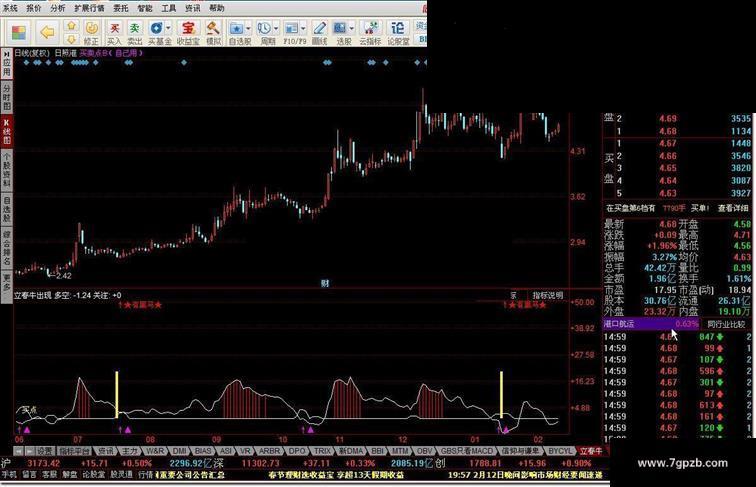Switch to the 分时图 sidebar tab

6,96
